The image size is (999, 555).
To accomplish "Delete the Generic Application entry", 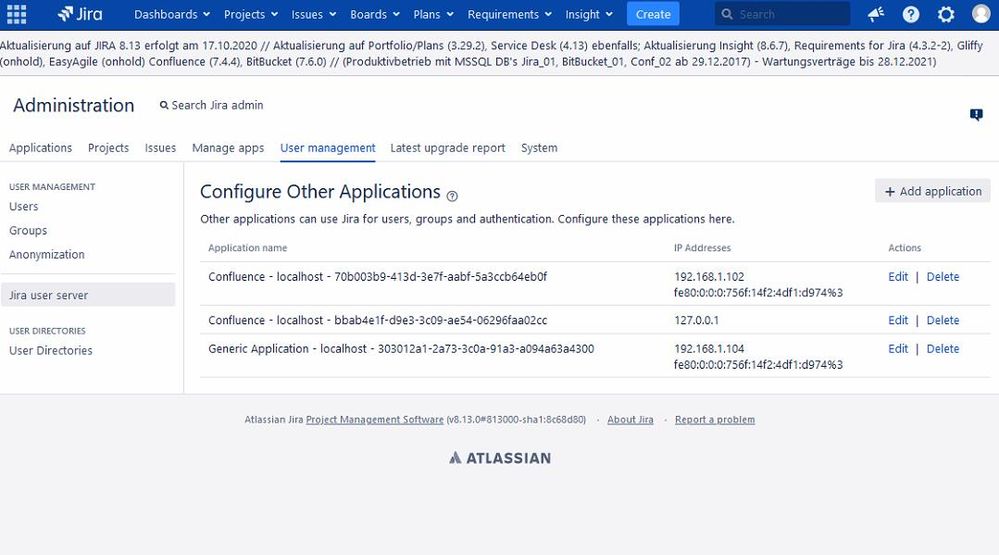I will [x=943, y=349].
